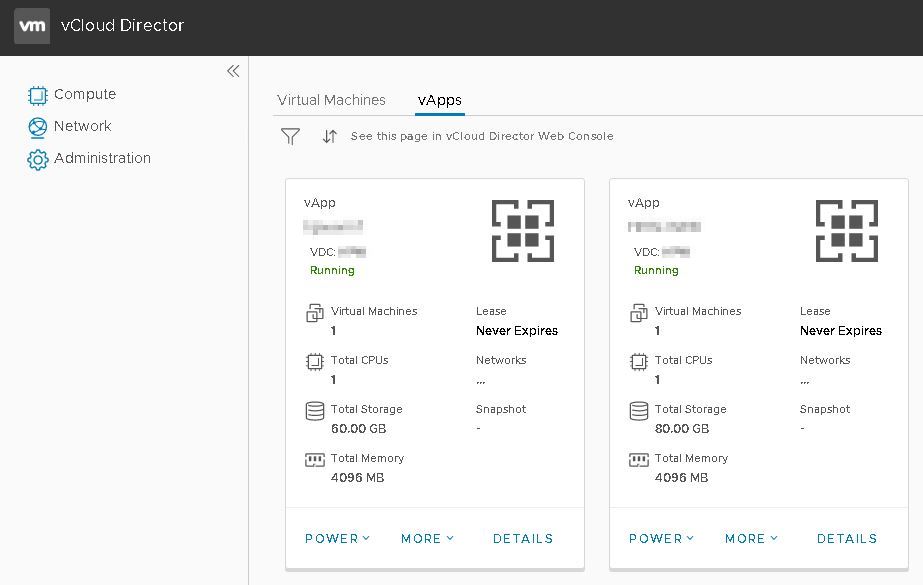The width and height of the screenshot is (923, 585).
Task: Click the 'Lease' label on the 60.00 GB card
Action: click(x=491, y=311)
